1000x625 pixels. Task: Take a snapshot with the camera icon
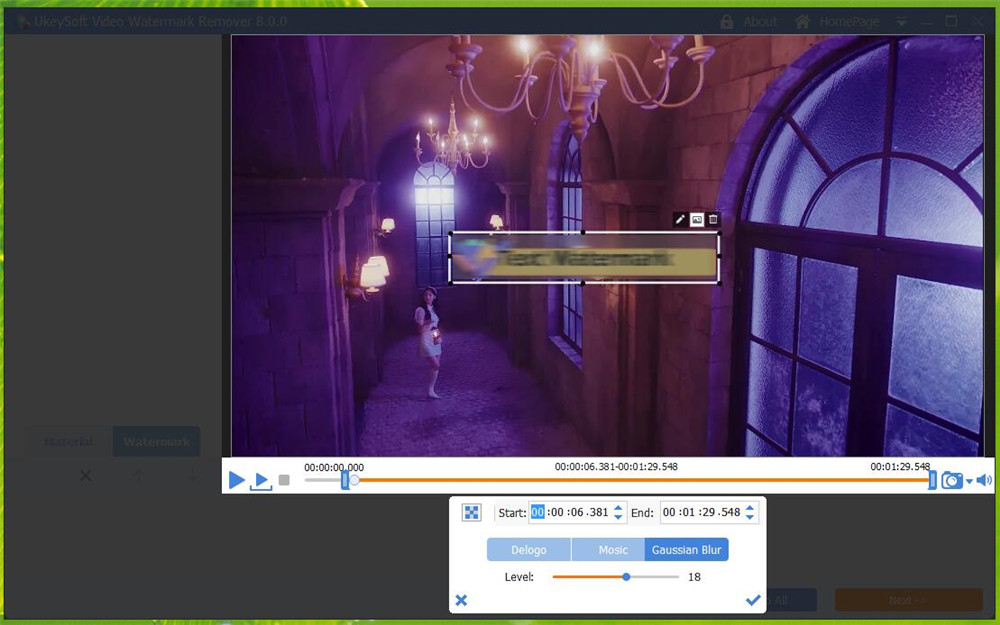[x=952, y=480]
